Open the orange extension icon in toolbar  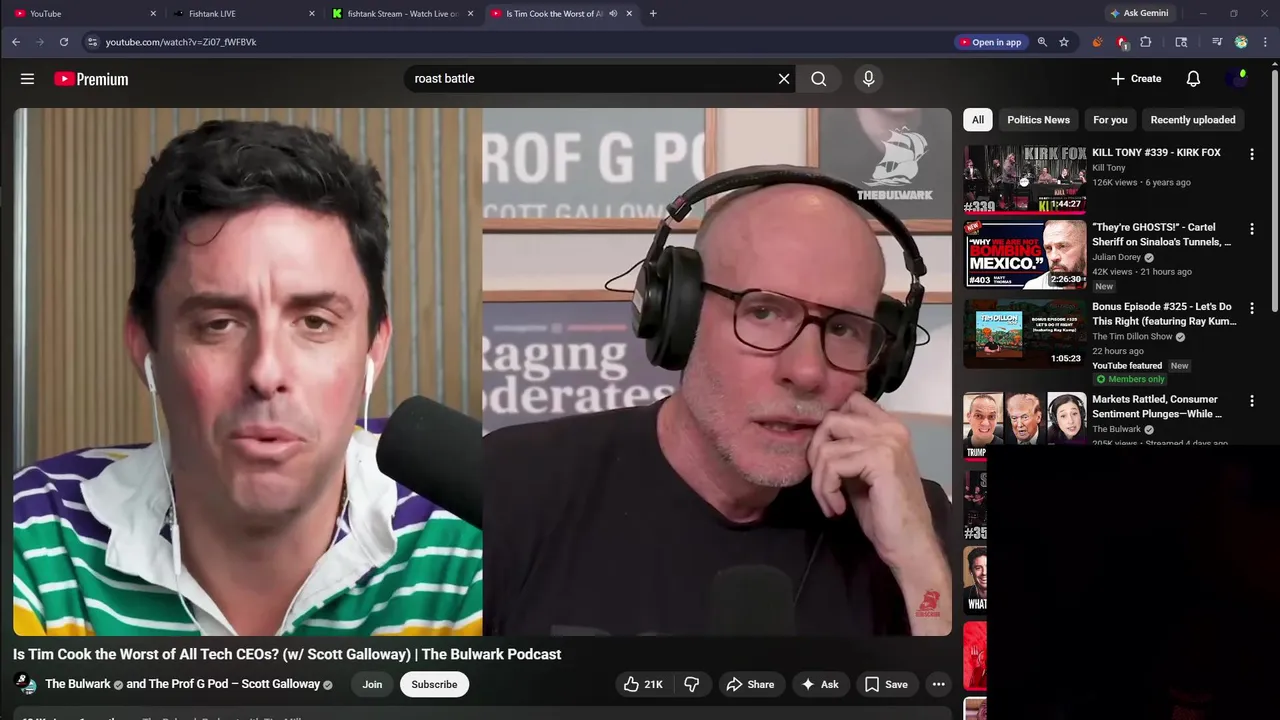pos(1097,42)
